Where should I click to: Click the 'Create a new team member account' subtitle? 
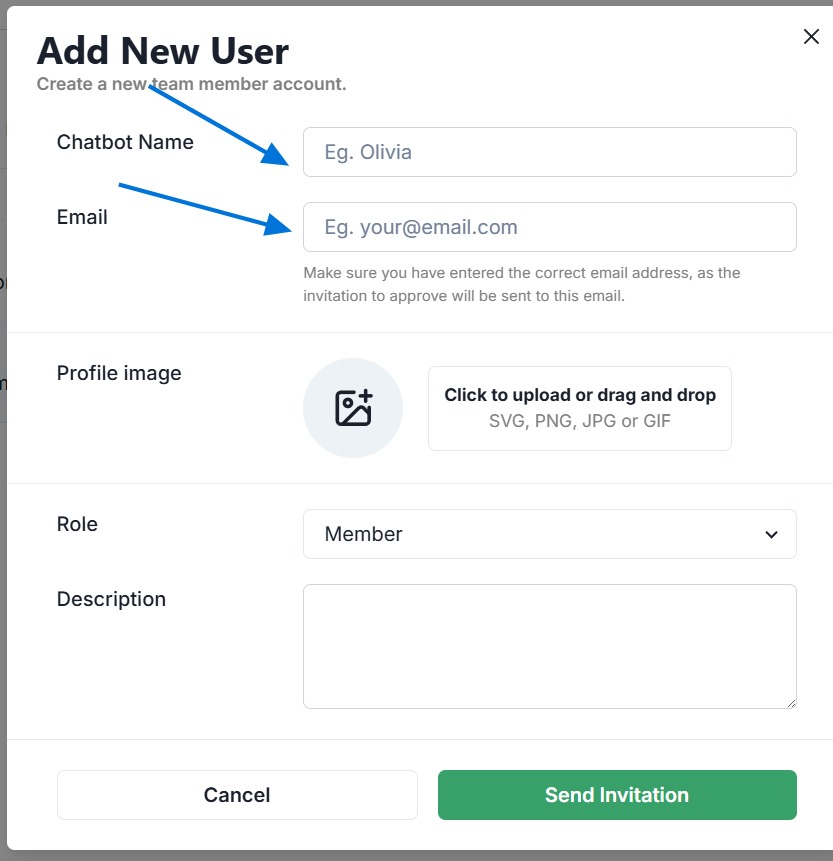click(191, 84)
